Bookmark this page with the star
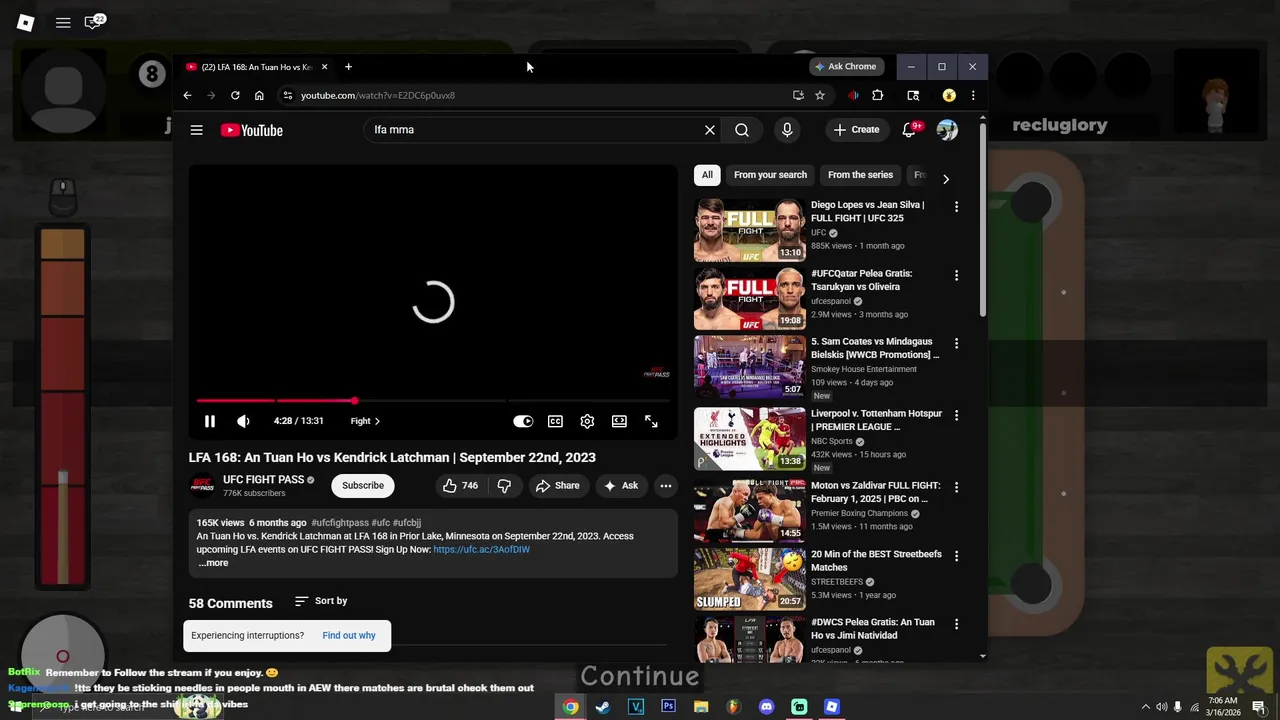 coord(820,95)
